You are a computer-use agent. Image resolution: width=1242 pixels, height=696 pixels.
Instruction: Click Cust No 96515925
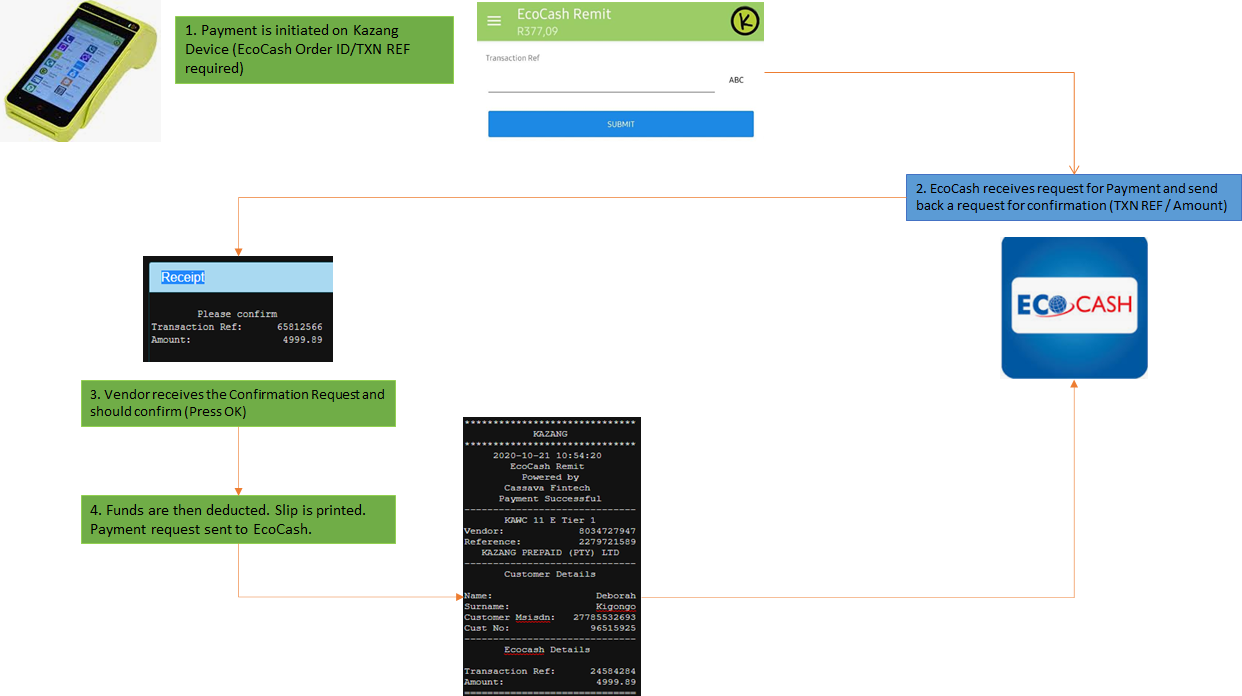pyautogui.click(x=613, y=628)
